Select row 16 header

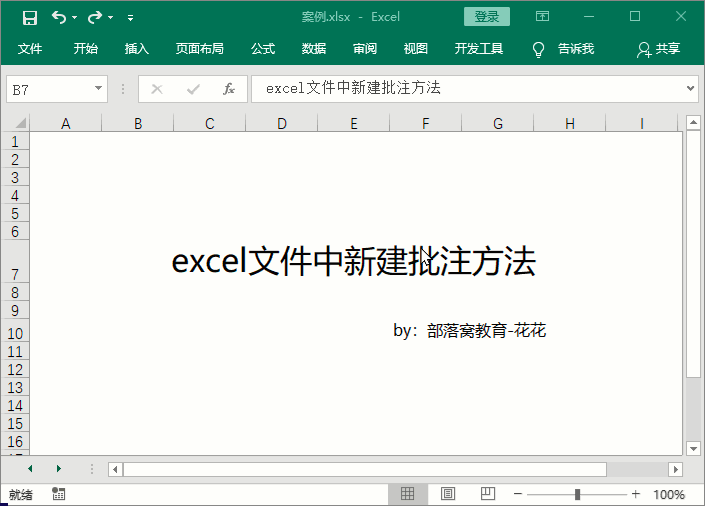[15, 441]
